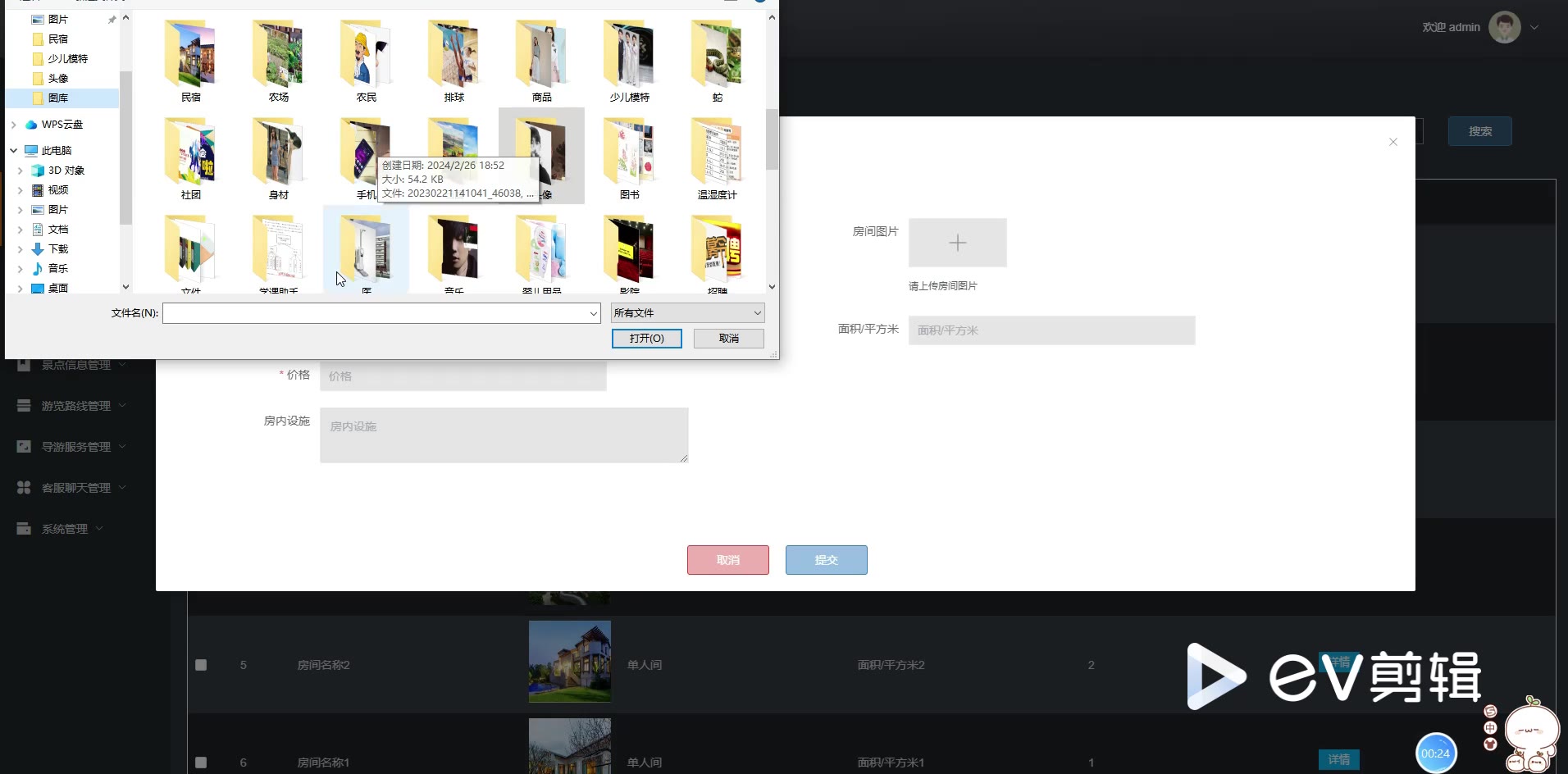The height and width of the screenshot is (774, 1568).
Task: Focus the 面积/平方米 input field
Action: 1051,330
